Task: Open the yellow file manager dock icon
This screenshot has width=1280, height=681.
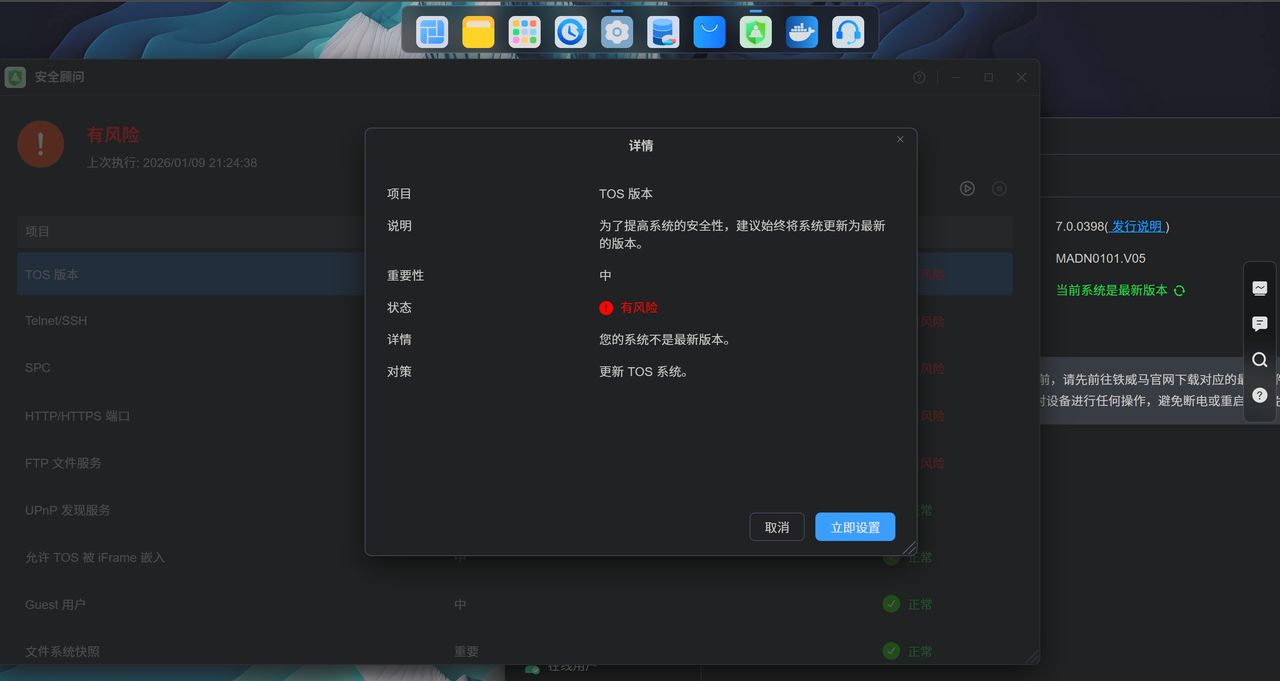Action: tap(478, 32)
